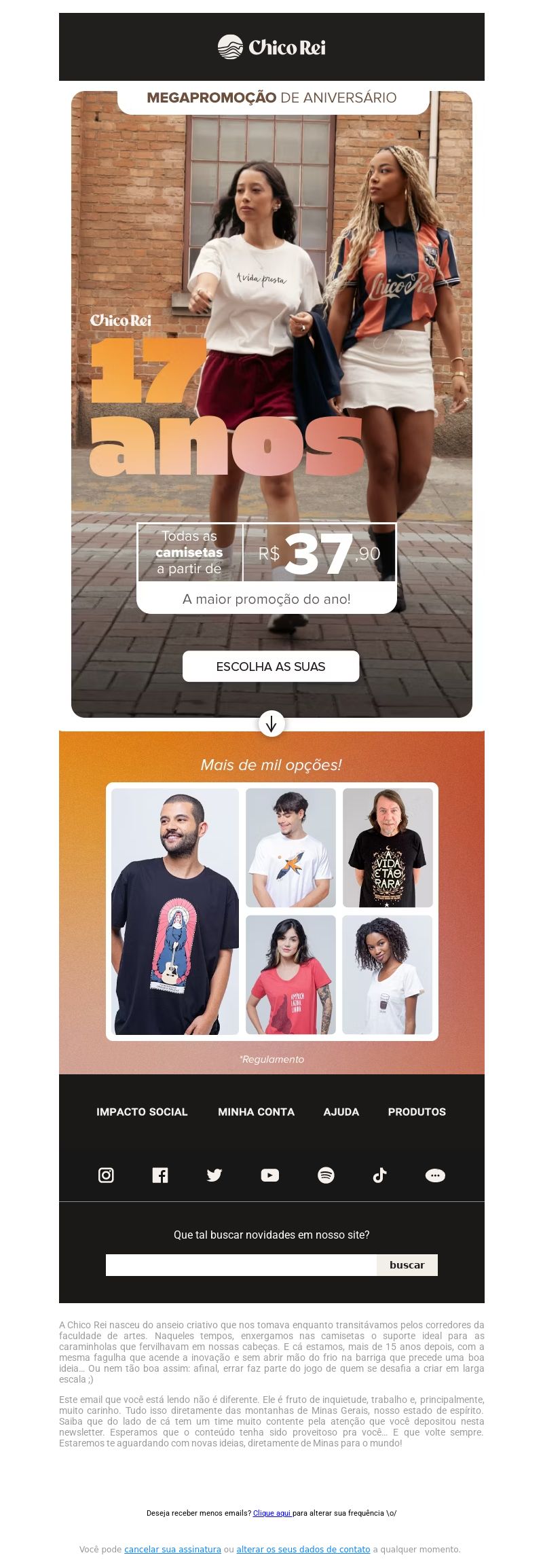Viewport: 543px width, 1568px height.
Task: Open the MINHA CONTA menu item
Action: 256,1112
